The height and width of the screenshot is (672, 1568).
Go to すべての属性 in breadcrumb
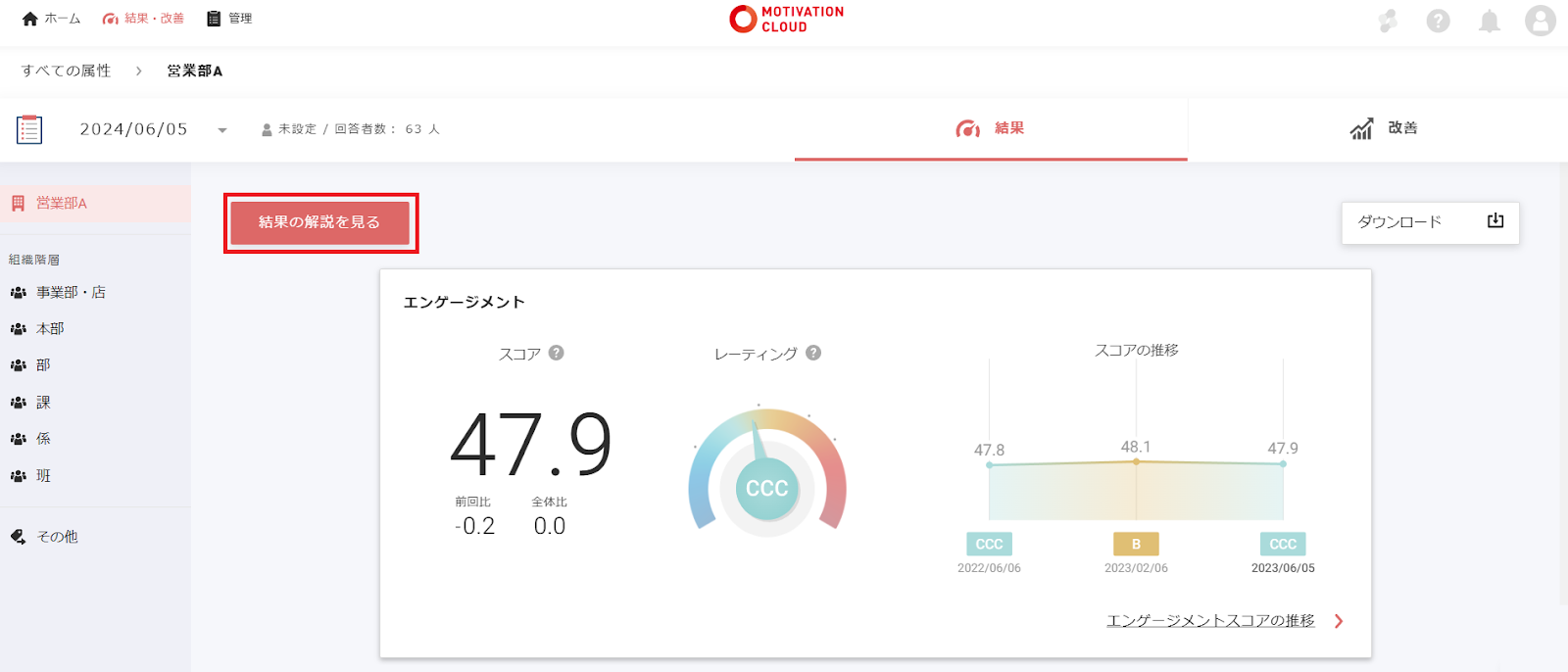[67, 71]
